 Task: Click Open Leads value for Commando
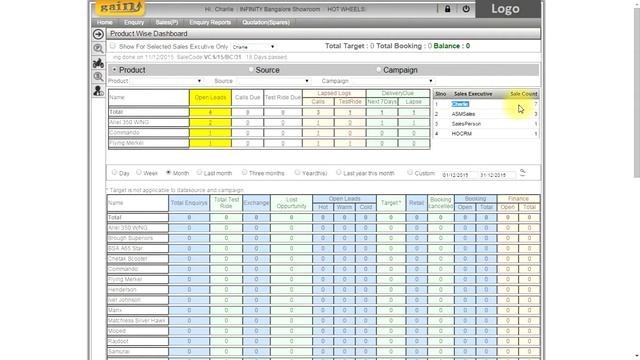(210, 133)
